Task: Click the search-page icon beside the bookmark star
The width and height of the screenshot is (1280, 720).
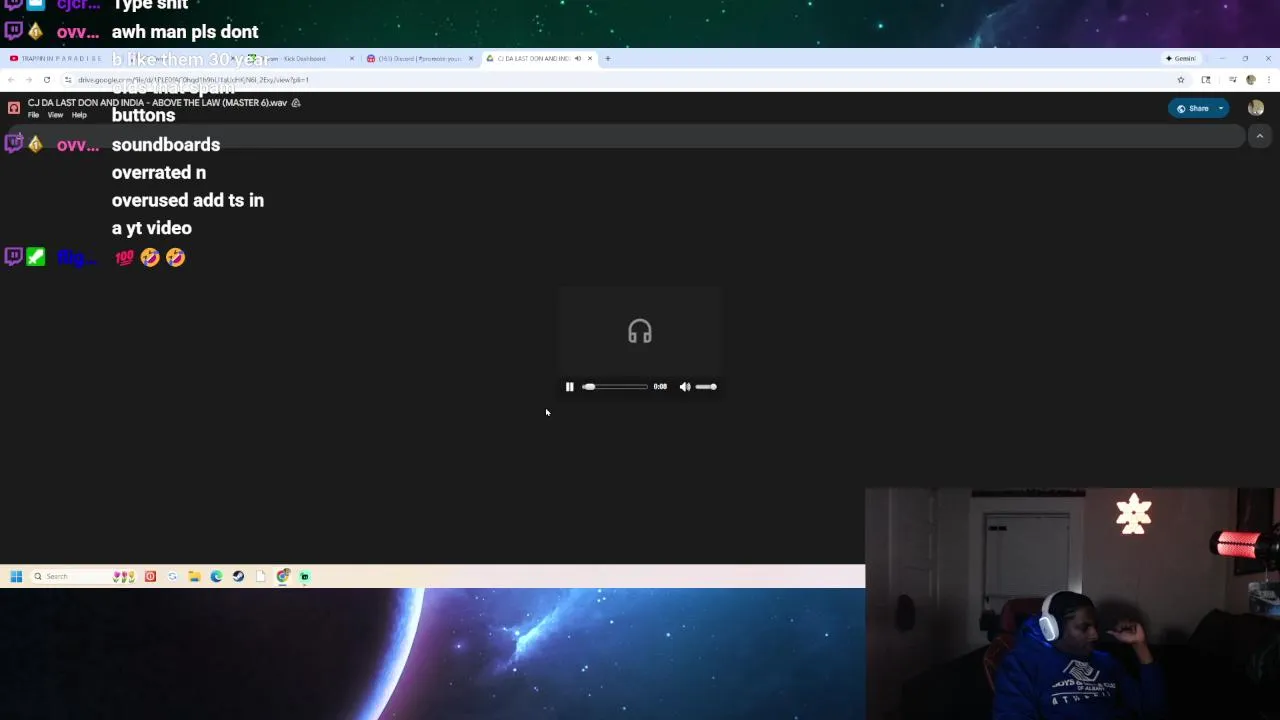Action: [1206, 80]
